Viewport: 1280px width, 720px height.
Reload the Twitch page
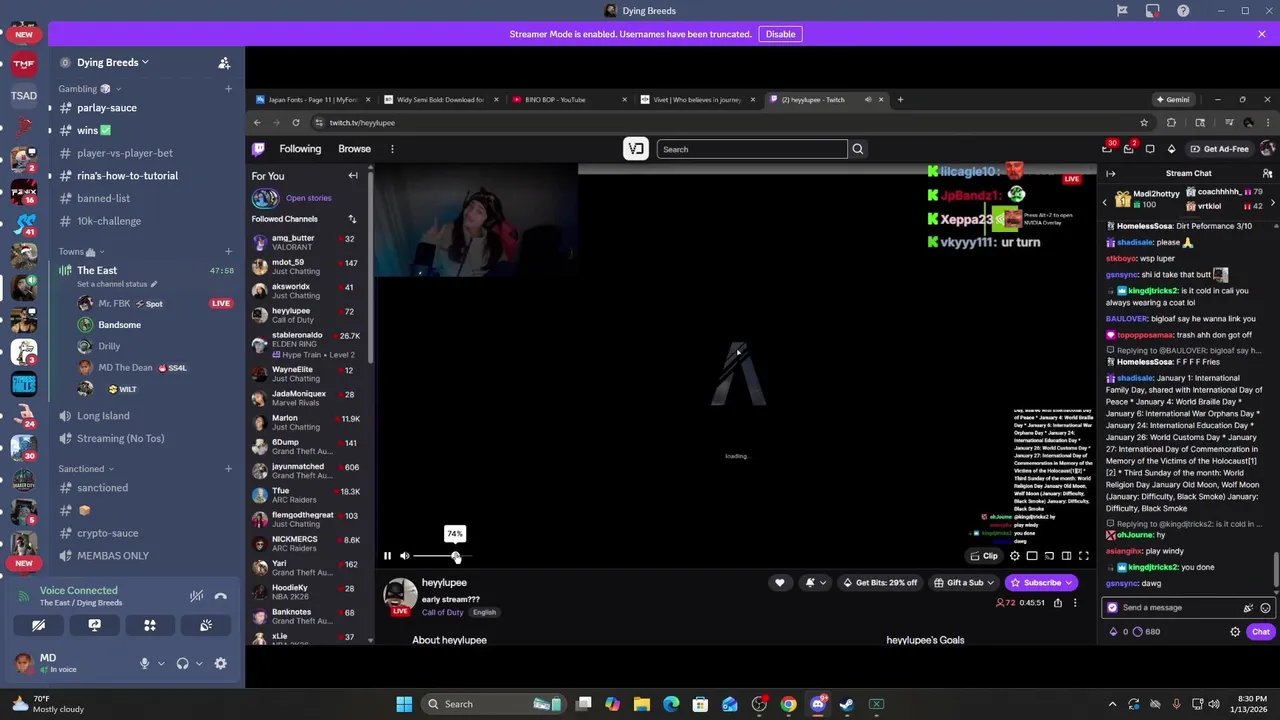[296, 123]
